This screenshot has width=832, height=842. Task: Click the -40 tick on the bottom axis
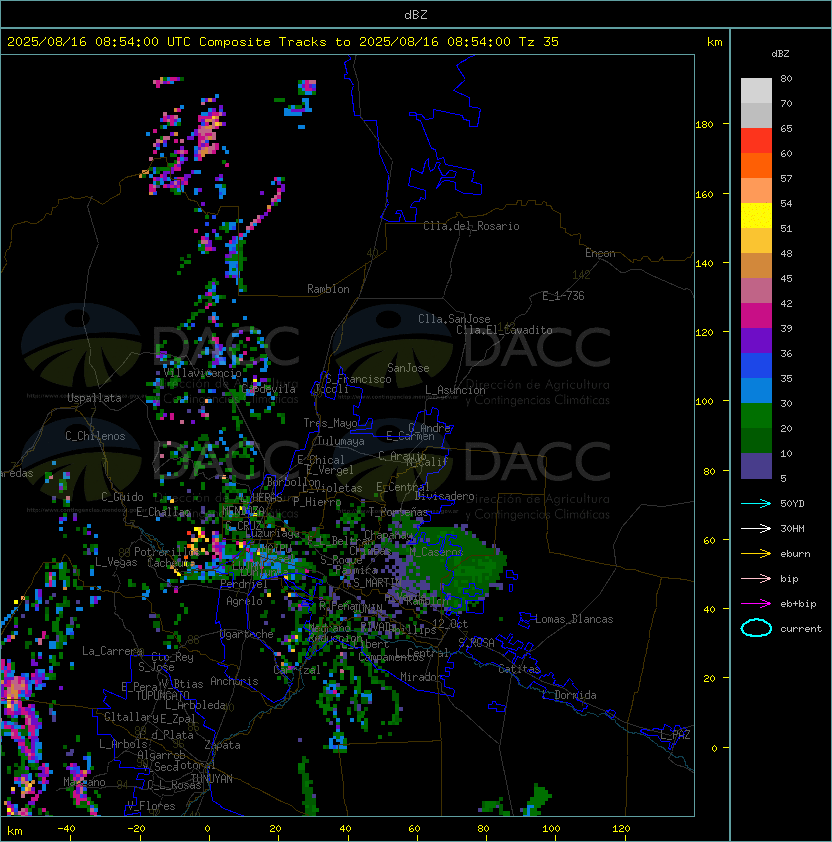pos(67,829)
